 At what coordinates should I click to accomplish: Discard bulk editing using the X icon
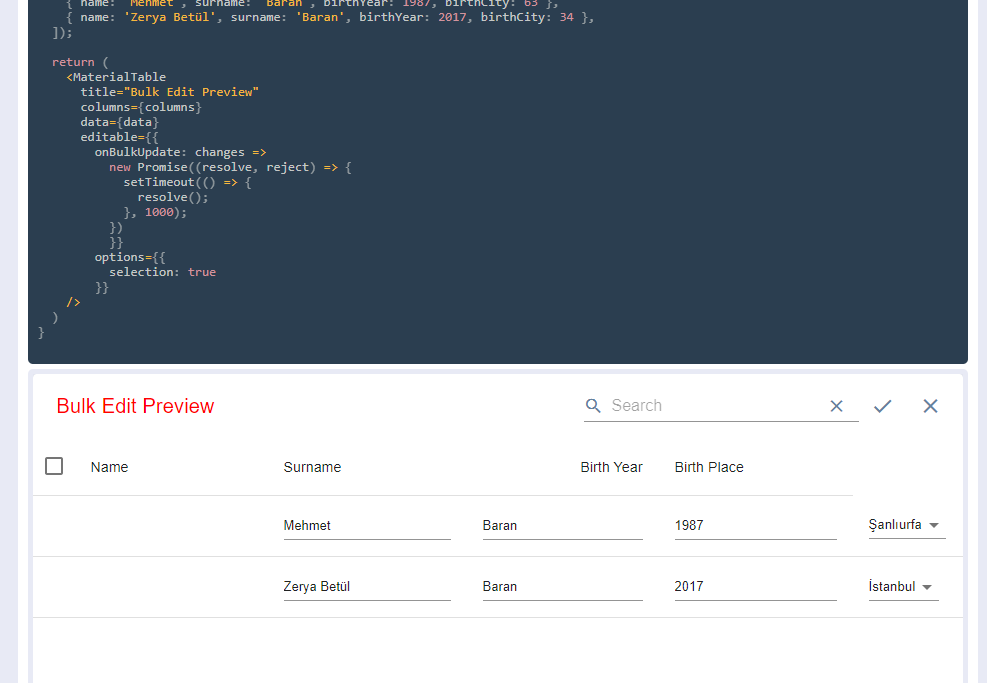[930, 405]
